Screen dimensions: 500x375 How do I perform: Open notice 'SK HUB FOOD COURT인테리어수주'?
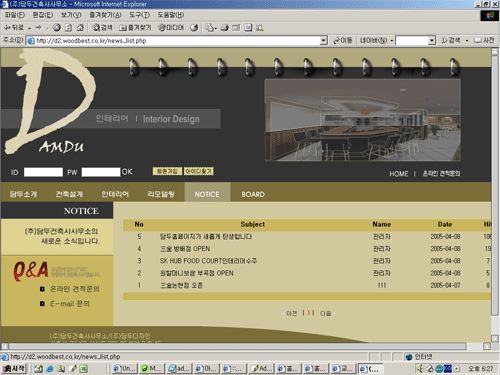pyautogui.click(x=208, y=261)
